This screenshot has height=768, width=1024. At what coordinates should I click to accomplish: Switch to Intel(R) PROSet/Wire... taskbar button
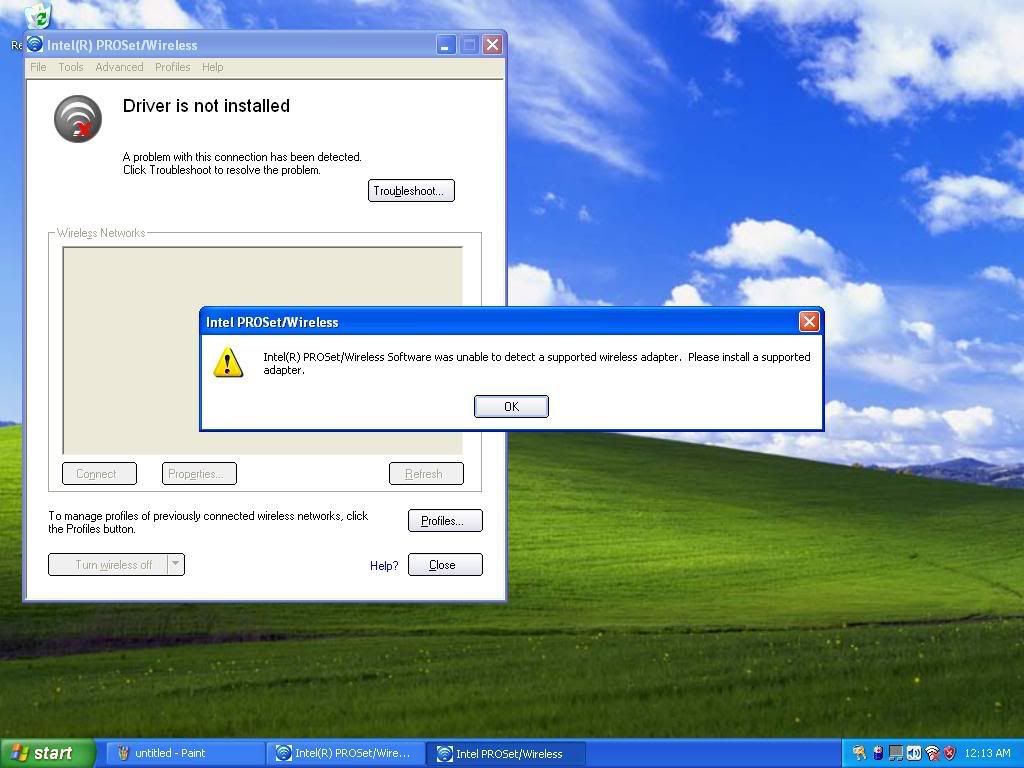click(x=345, y=753)
